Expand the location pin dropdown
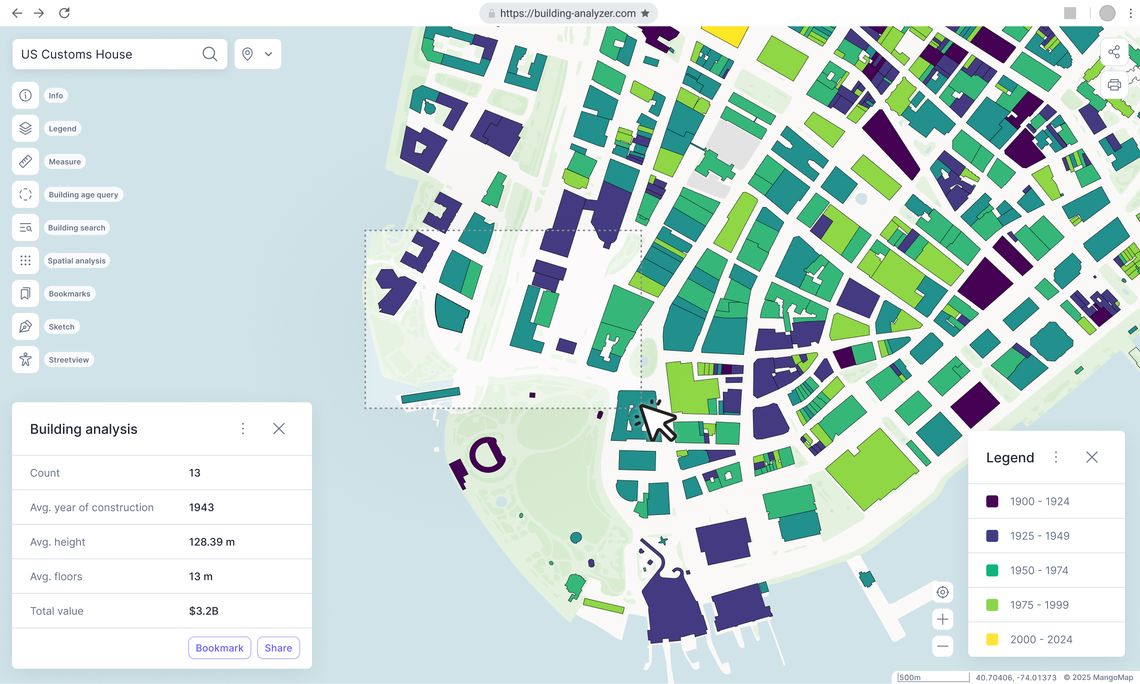 click(258, 54)
